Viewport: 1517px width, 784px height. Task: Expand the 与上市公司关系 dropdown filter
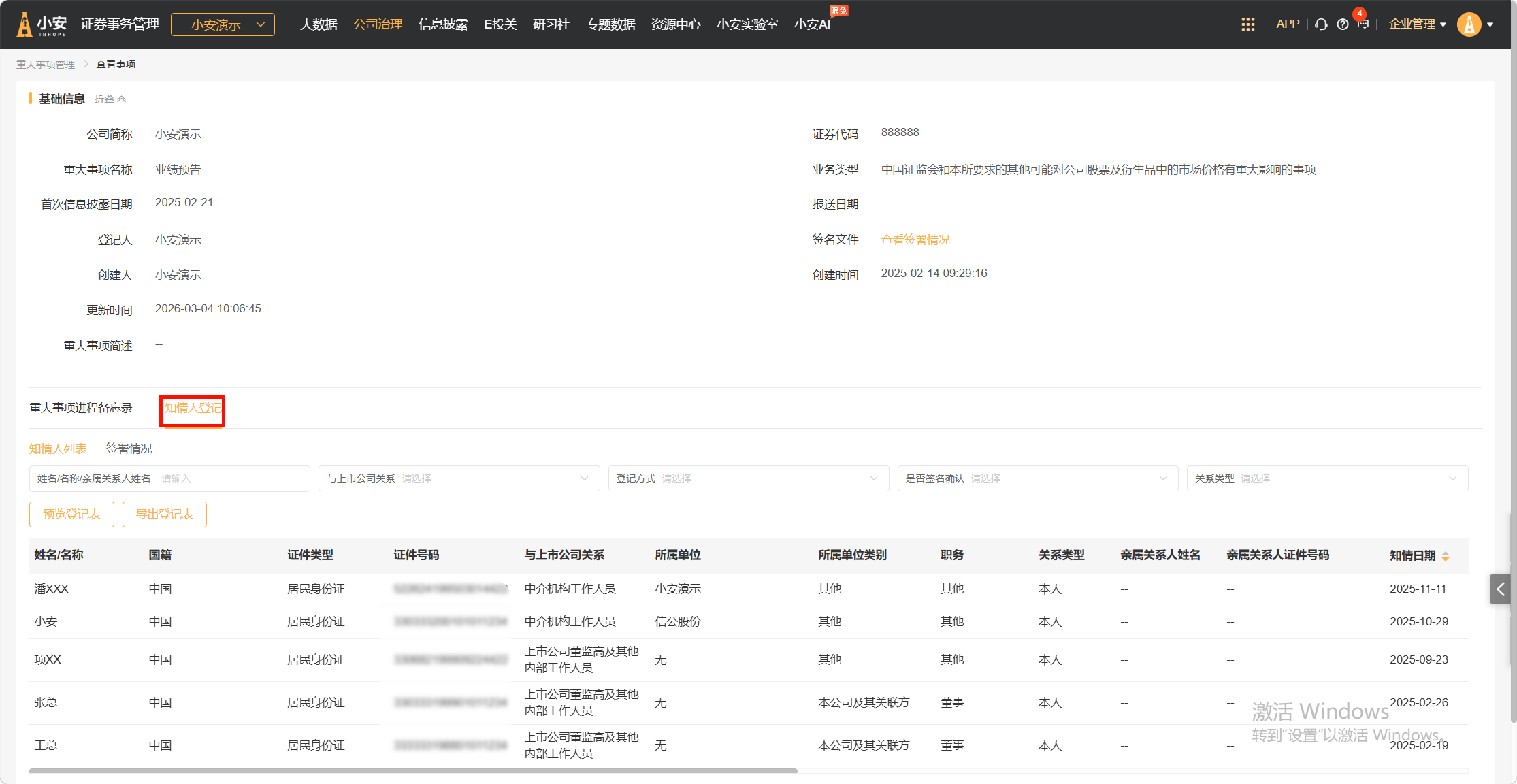pyautogui.click(x=459, y=478)
